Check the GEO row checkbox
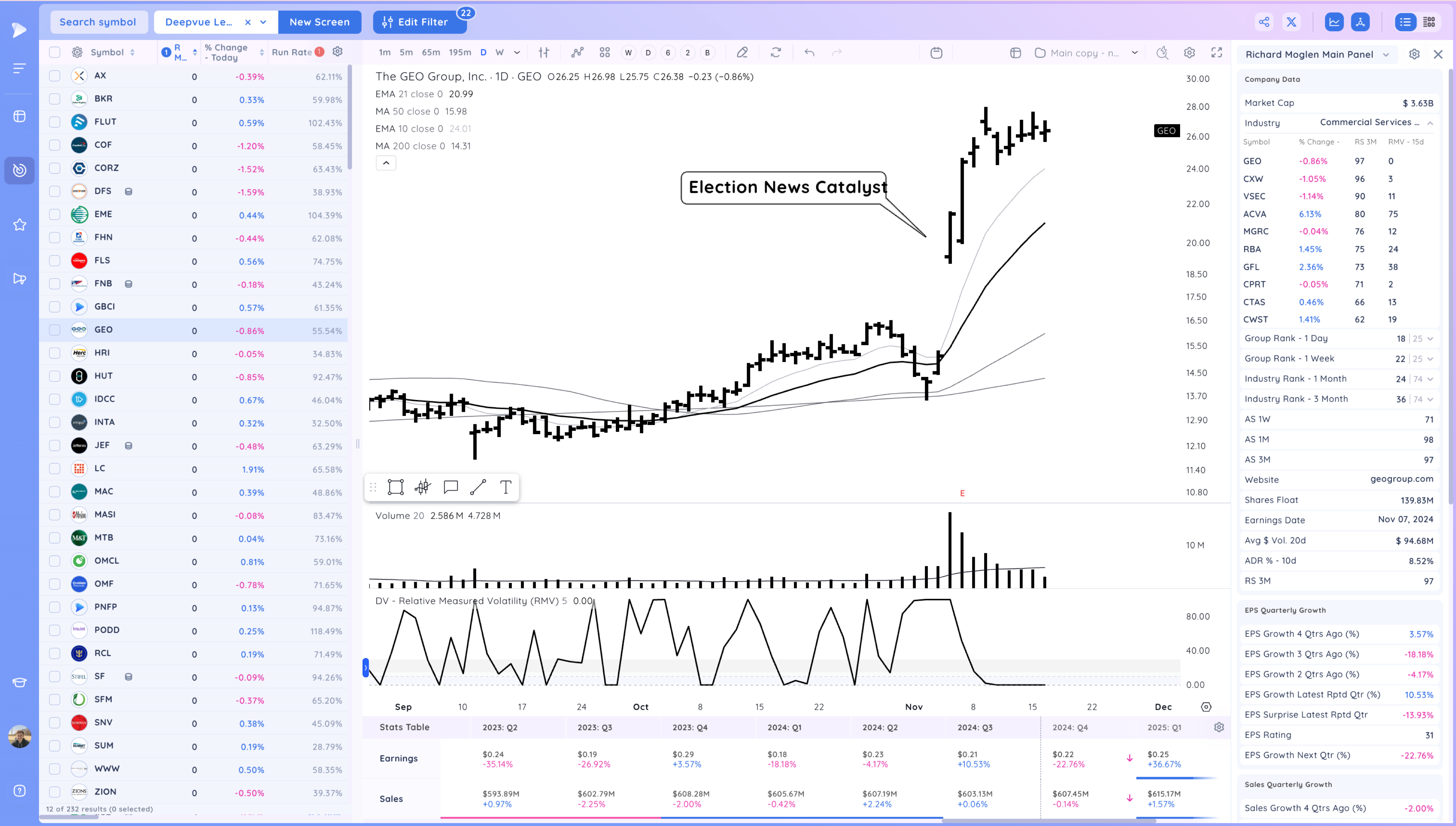Viewport: 1456px width, 826px height. tap(55, 330)
